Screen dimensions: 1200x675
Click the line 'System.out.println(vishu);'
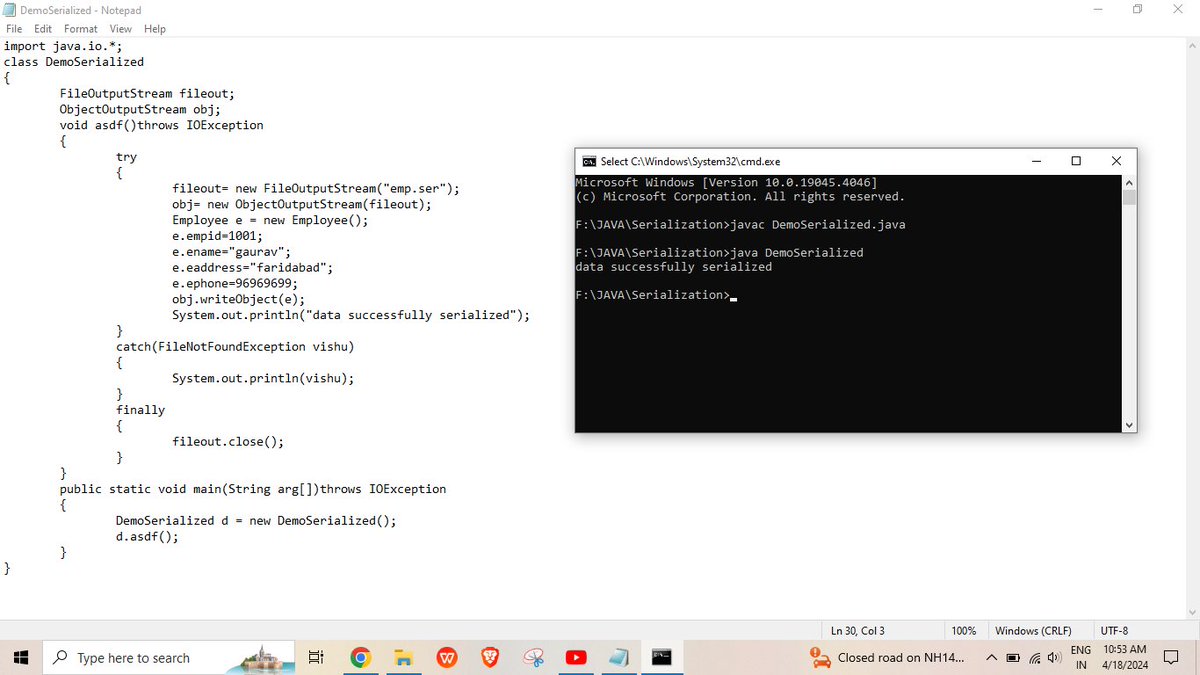263,378
